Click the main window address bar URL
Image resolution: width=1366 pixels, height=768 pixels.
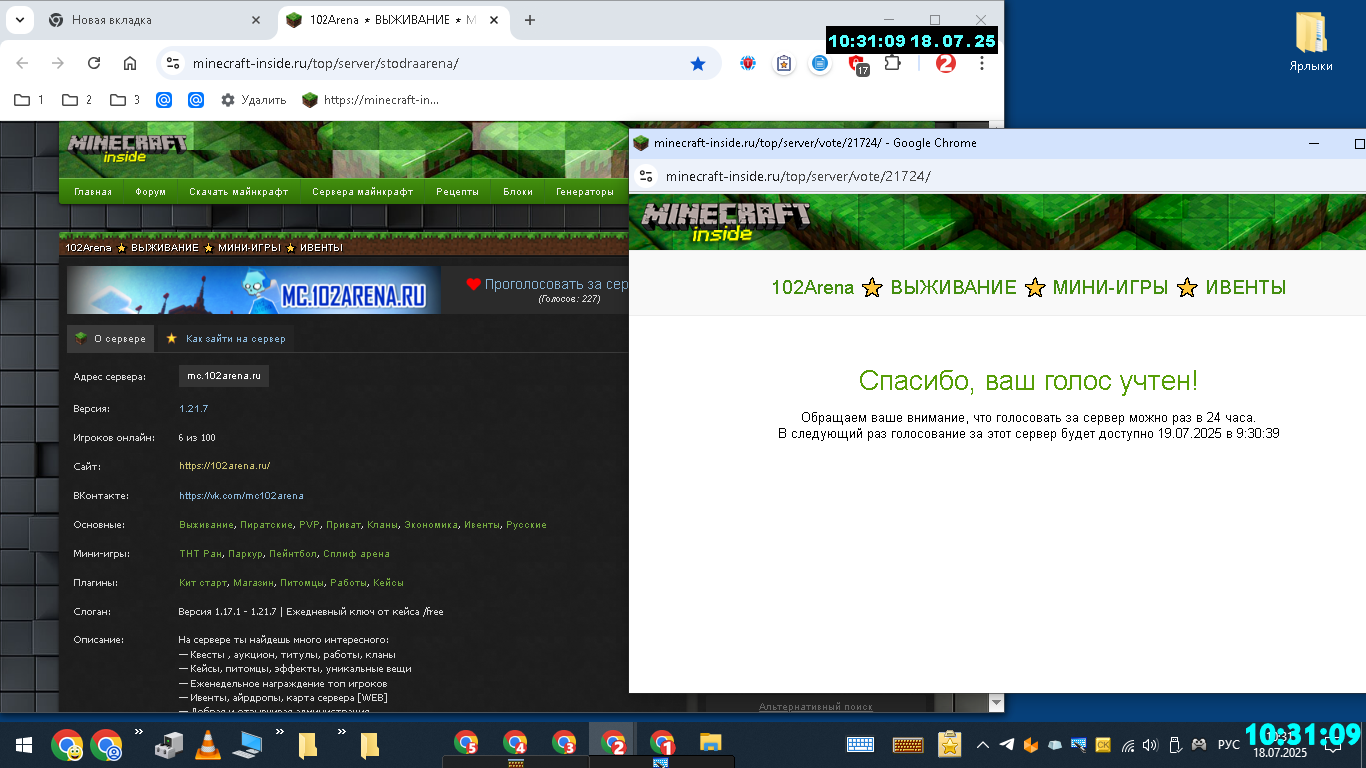[x=326, y=63]
